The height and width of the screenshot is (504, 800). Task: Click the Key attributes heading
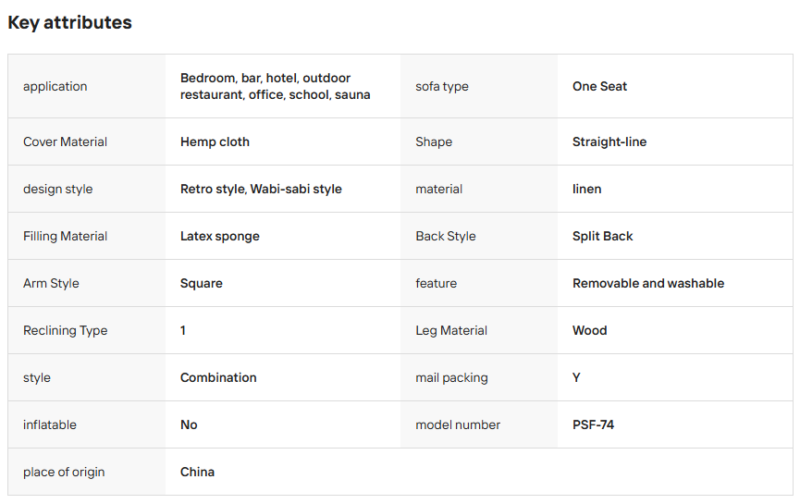click(69, 22)
